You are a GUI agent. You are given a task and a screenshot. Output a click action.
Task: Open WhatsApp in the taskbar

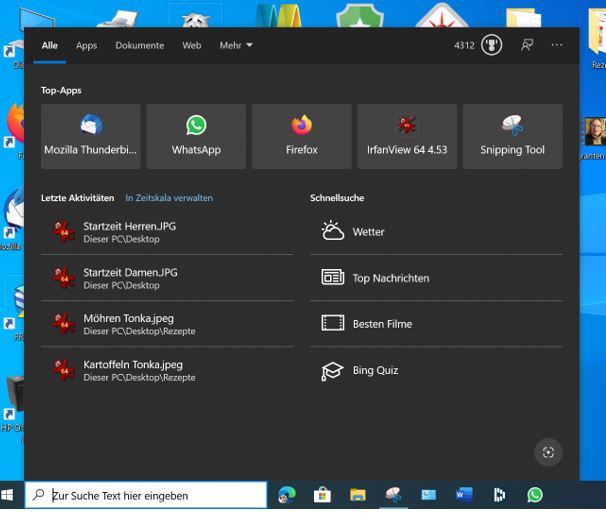click(535, 495)
